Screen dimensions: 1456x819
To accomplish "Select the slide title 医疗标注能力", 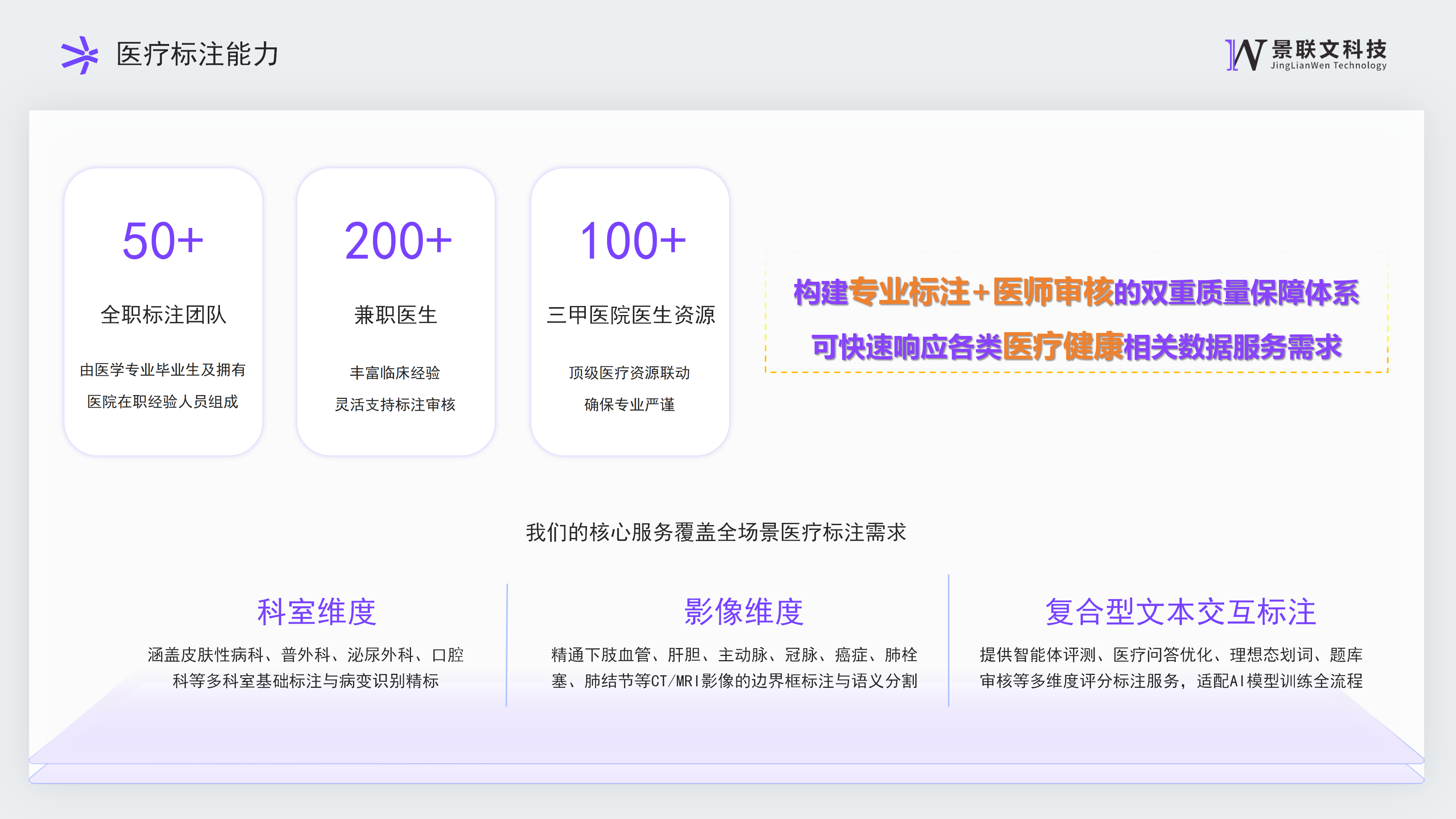I will (x=197, y=54).
